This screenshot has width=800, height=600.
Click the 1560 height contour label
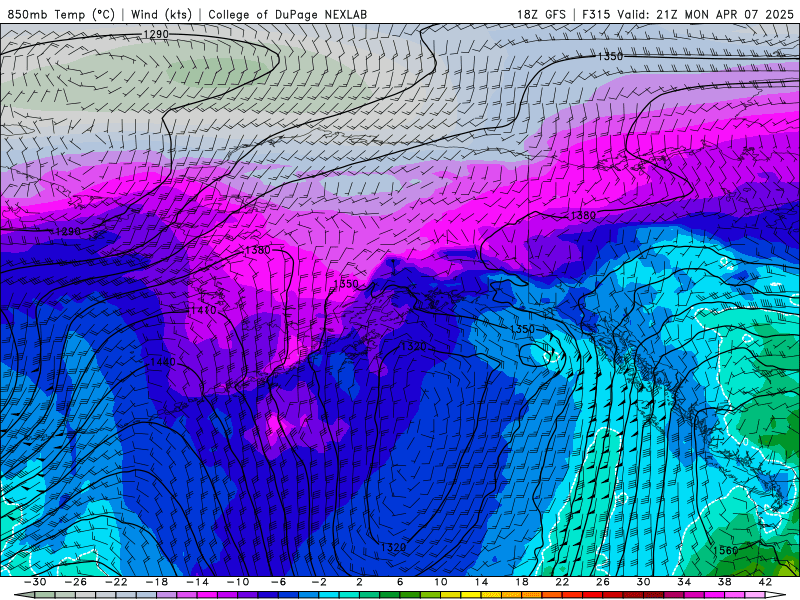(x=726, y=551)
